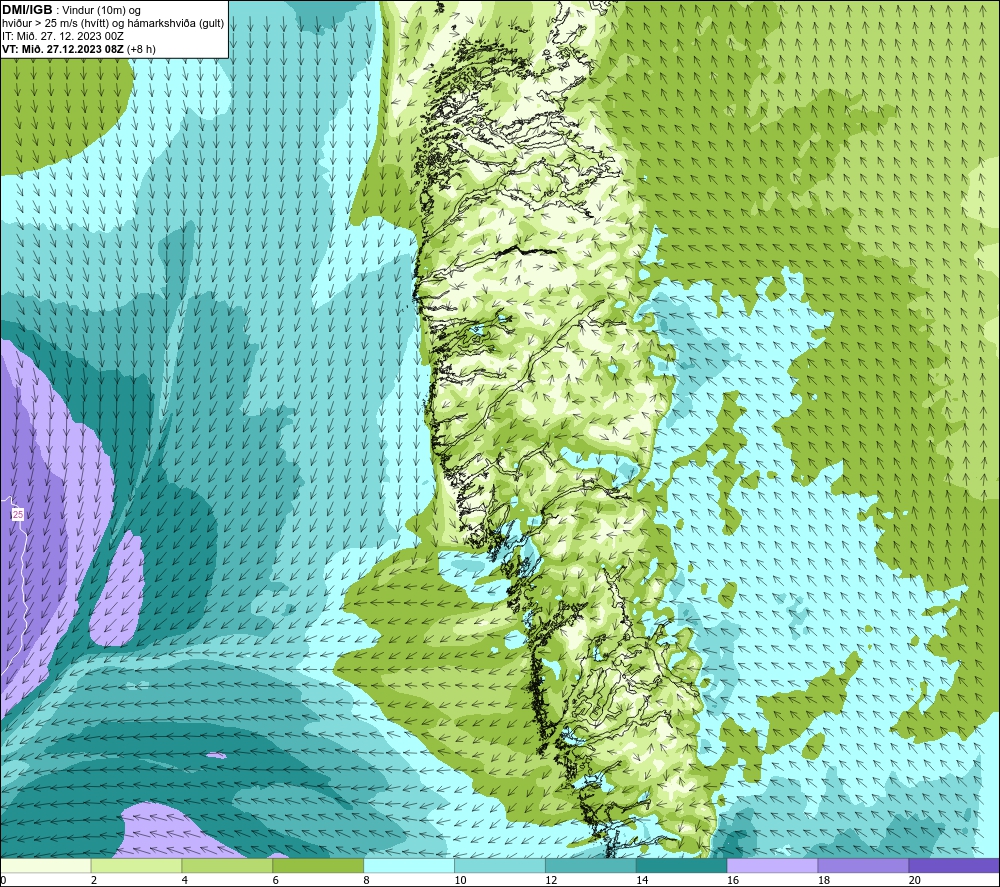Click the 14–16 m/s dark teal swatch
Viewport: 1000px width, 887px height.
pos(681,865)
